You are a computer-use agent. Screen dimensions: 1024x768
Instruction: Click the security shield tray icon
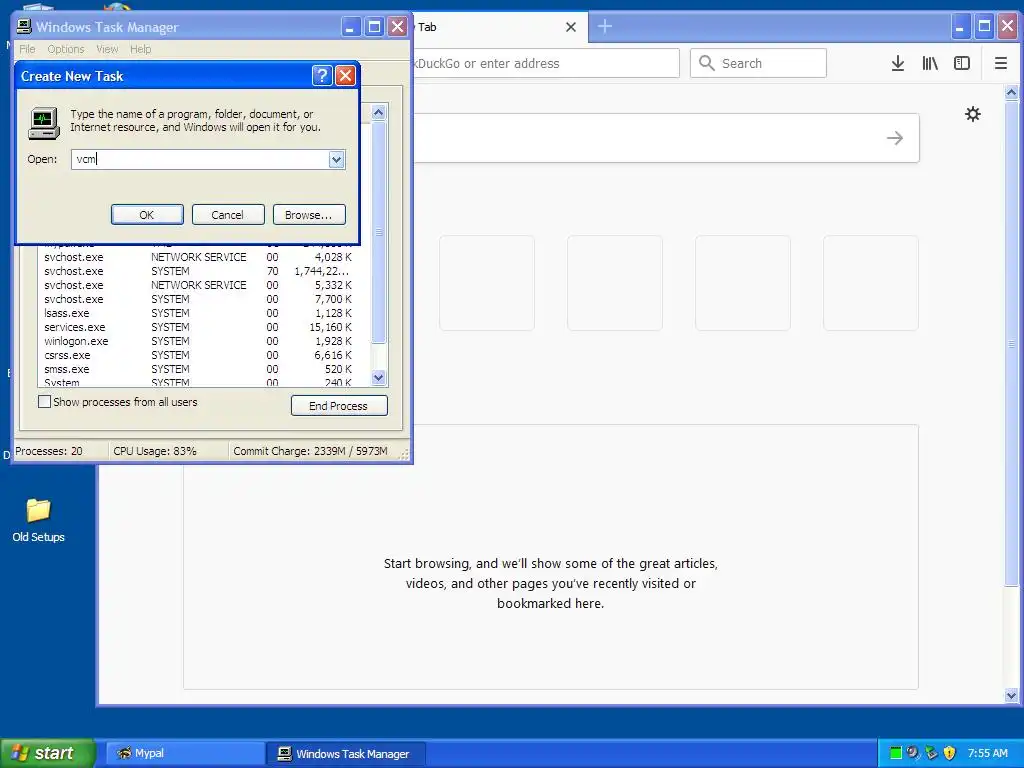click(950, 753)
